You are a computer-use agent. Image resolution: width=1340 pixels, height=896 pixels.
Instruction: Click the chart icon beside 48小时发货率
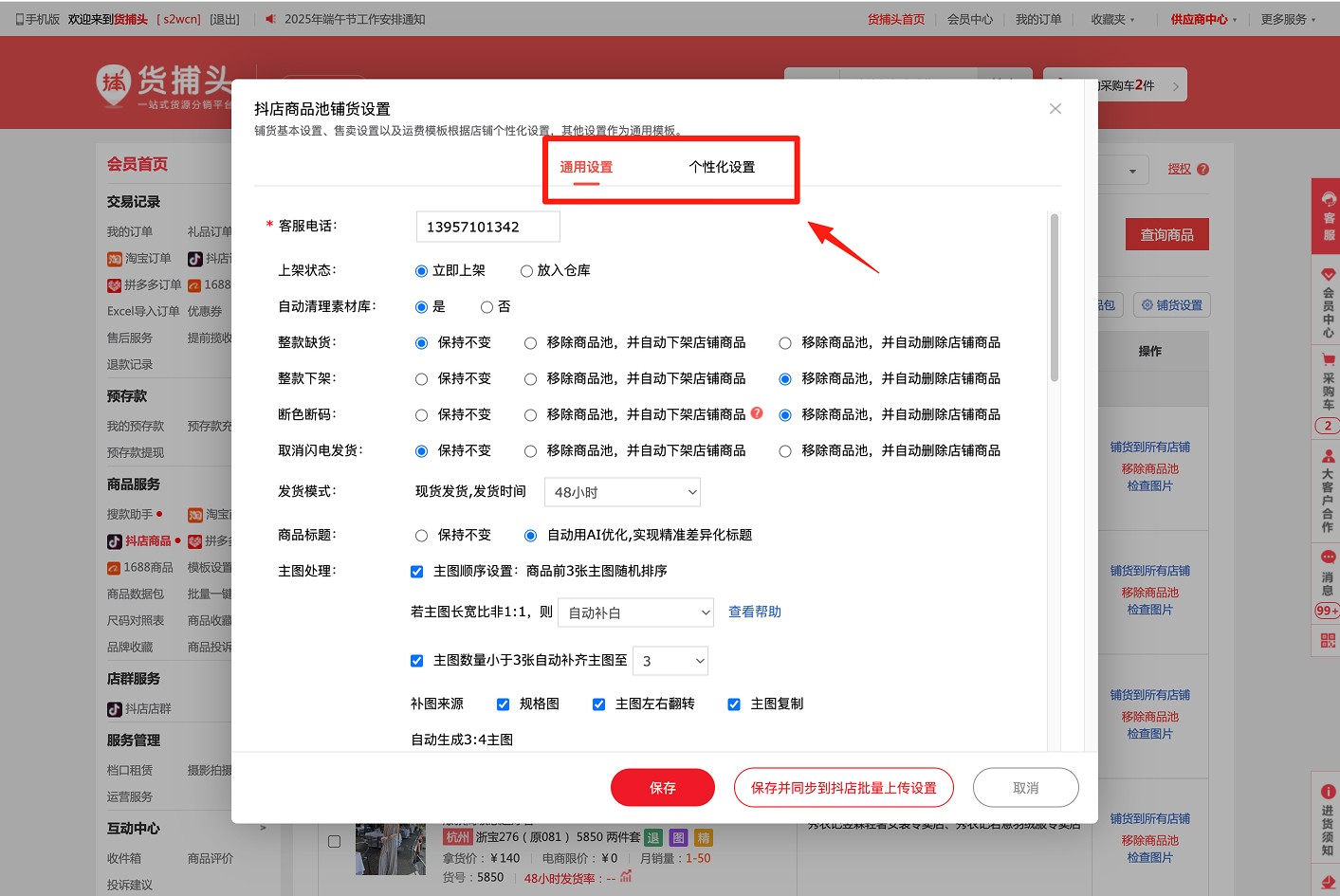pos(626,877)
